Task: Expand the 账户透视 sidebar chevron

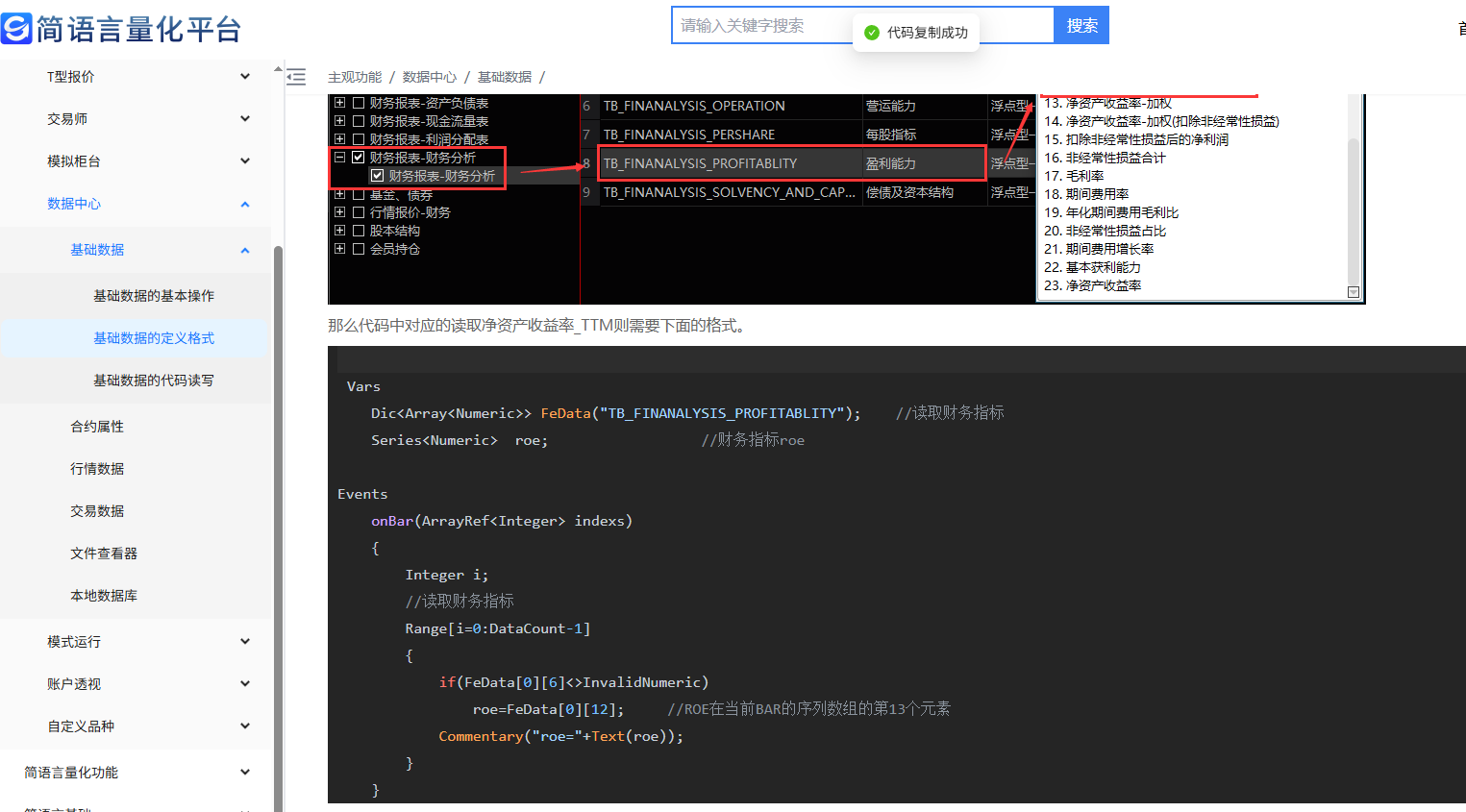Action: pos(245,684)
